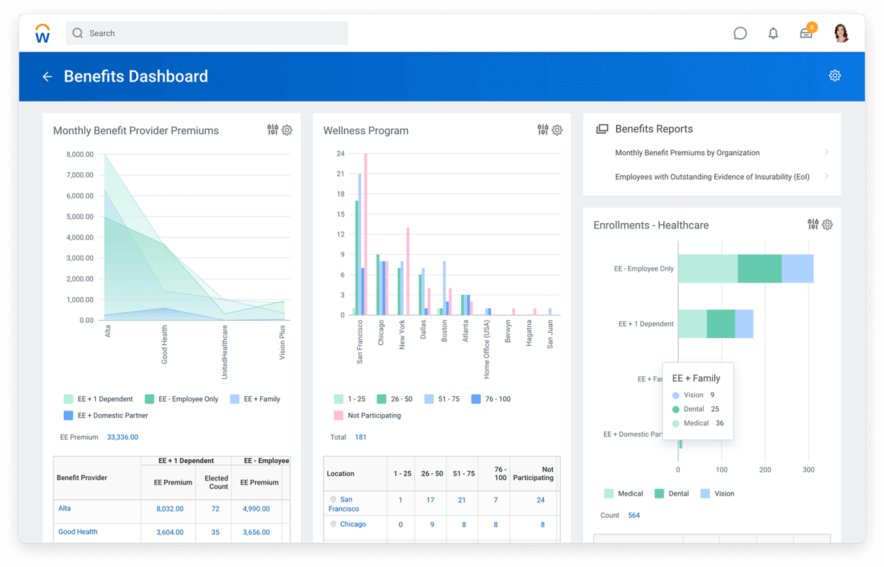Image resolution: width=884 pixels, height=567 pixels.
Task: Open gear settings on Enrollments - Healthcare
Action: [x=827, y=224]
